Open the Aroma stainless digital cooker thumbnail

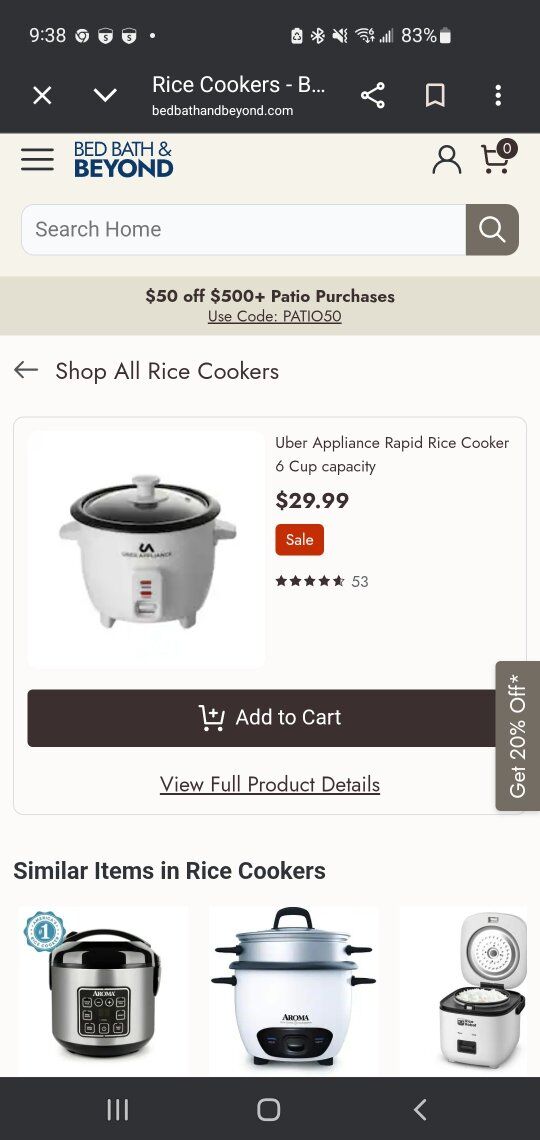103,990
